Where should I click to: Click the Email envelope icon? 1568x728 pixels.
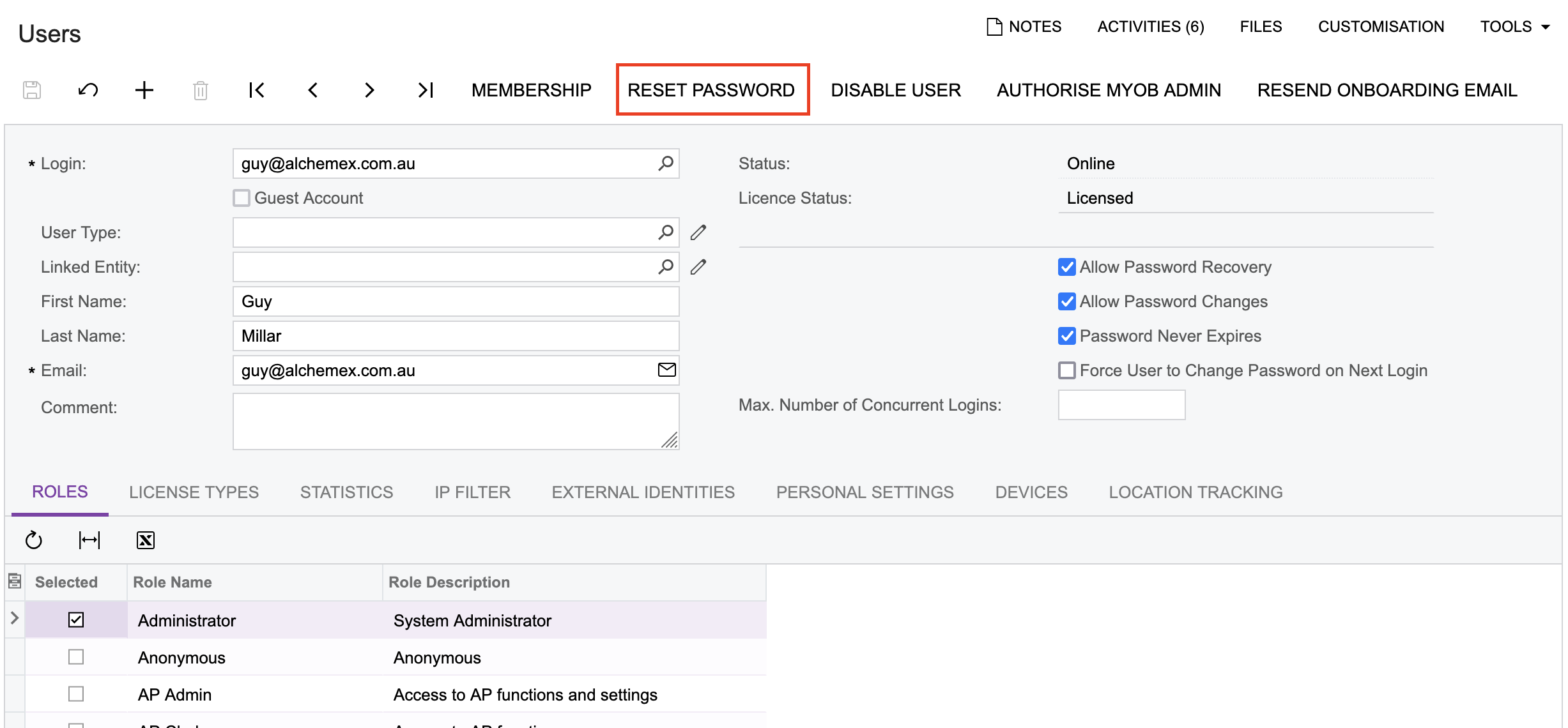666,370
